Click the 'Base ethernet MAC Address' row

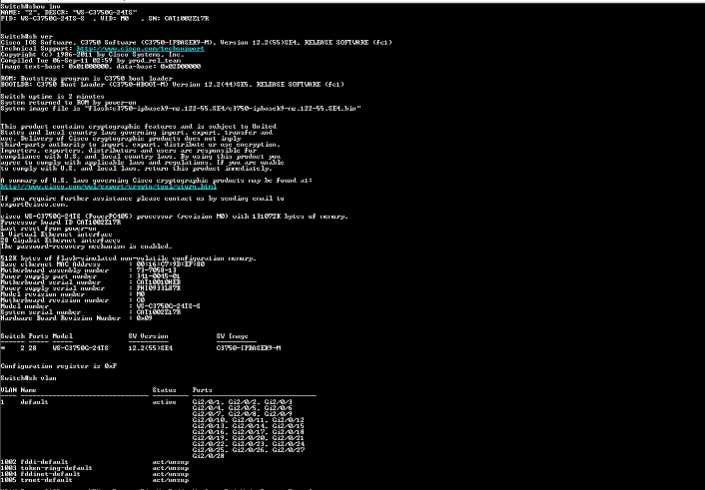pos(103,264)
